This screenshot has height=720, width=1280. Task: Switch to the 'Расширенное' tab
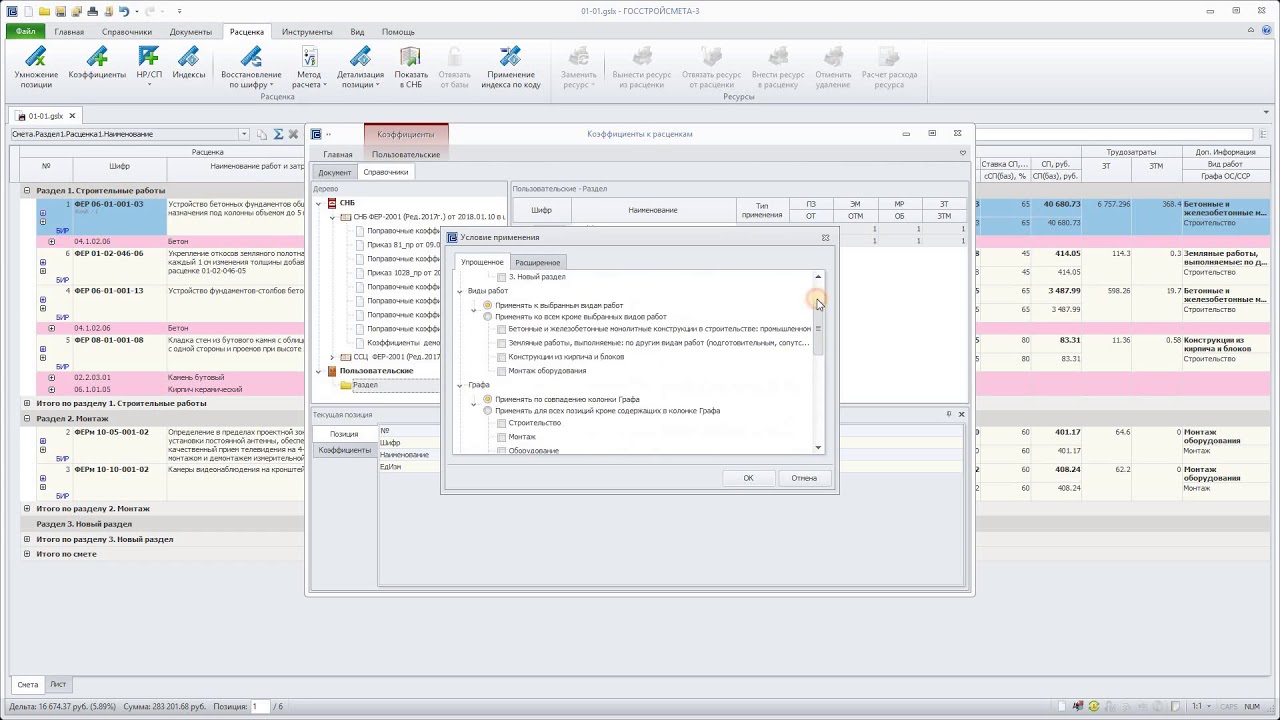pyautogui.click(x=537, y=262)
